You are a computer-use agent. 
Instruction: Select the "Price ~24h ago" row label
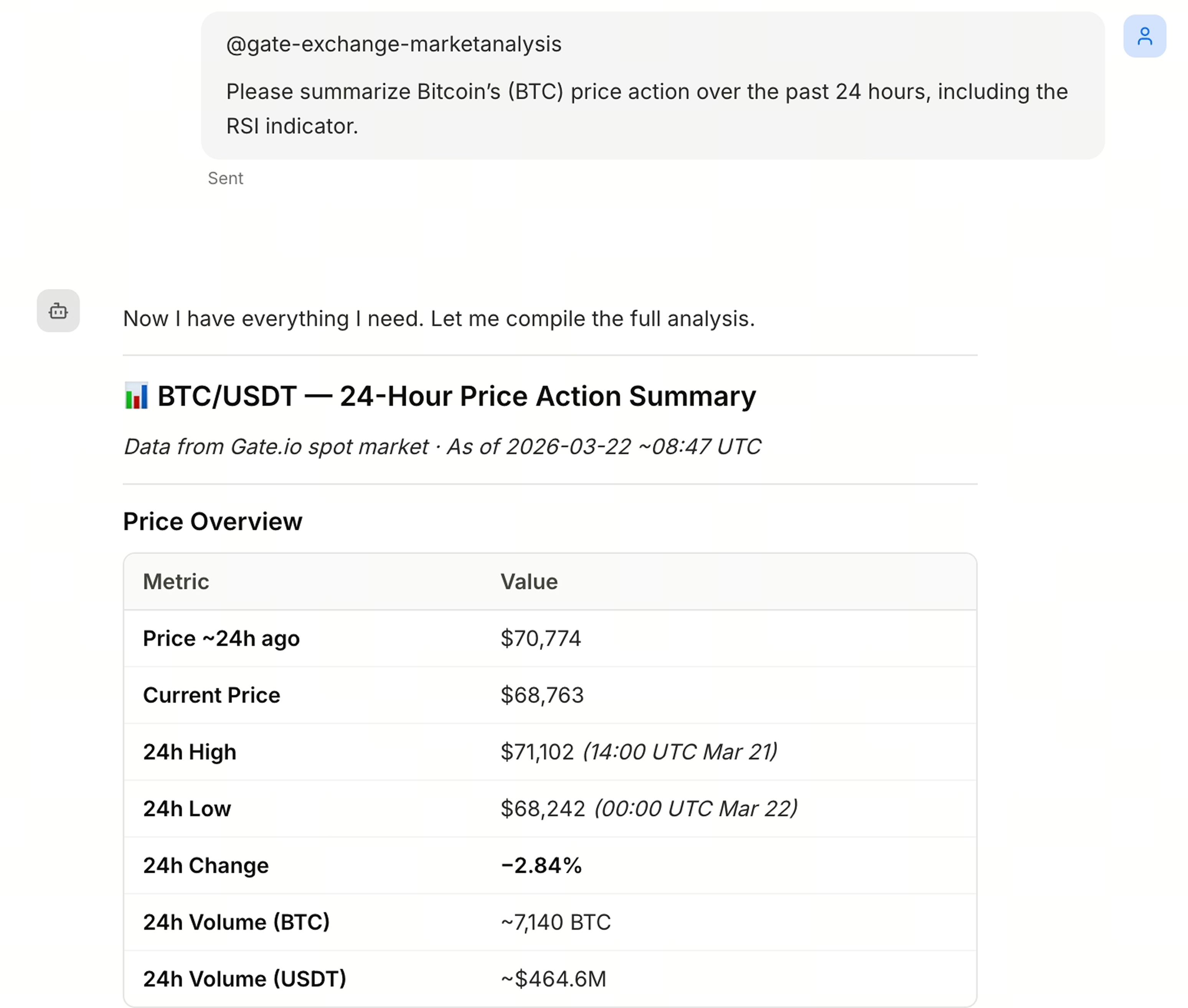(221, 638)
